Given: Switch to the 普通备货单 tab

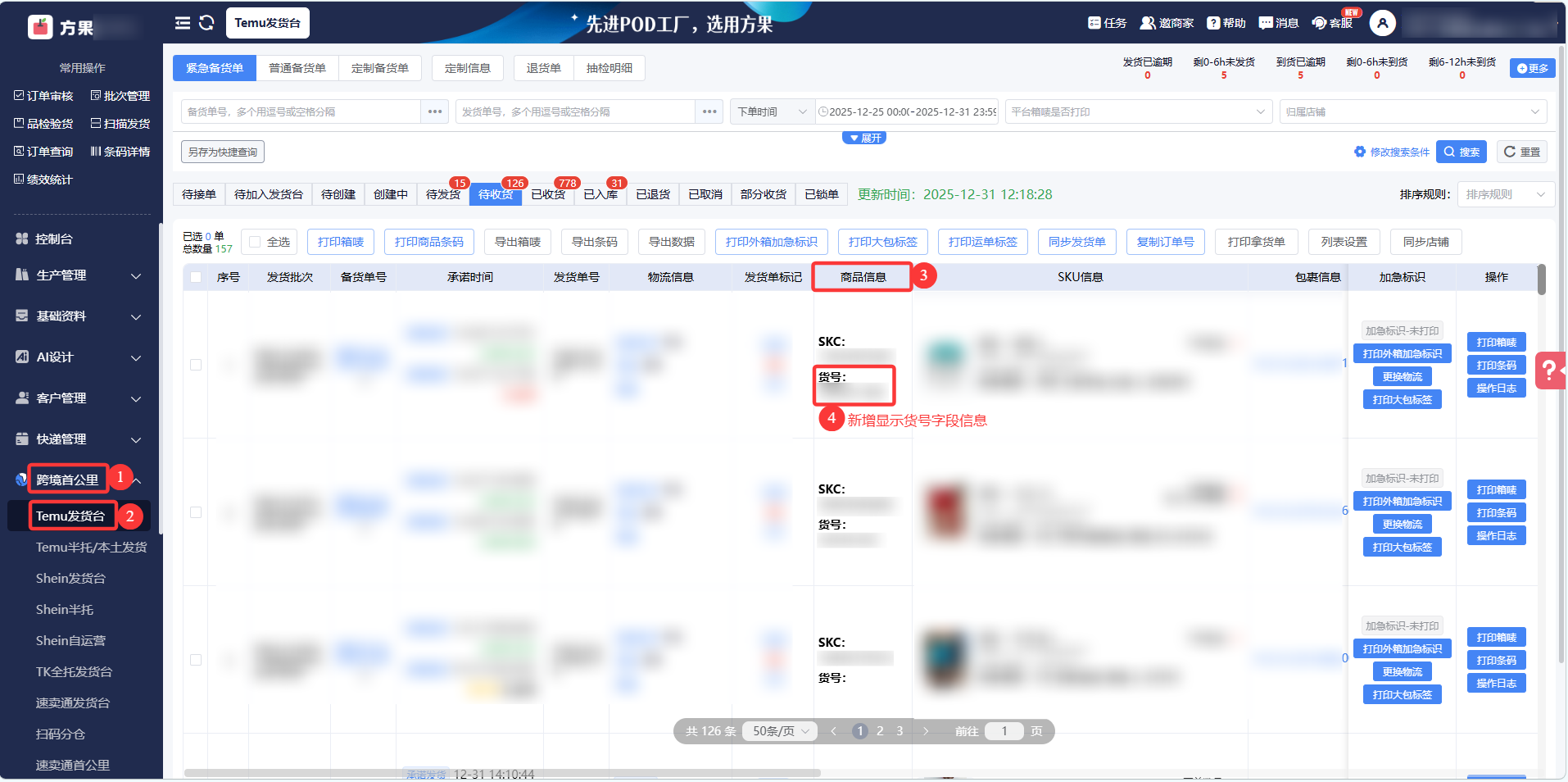Looking at the screenshot, I should click(x=297, y=68).
